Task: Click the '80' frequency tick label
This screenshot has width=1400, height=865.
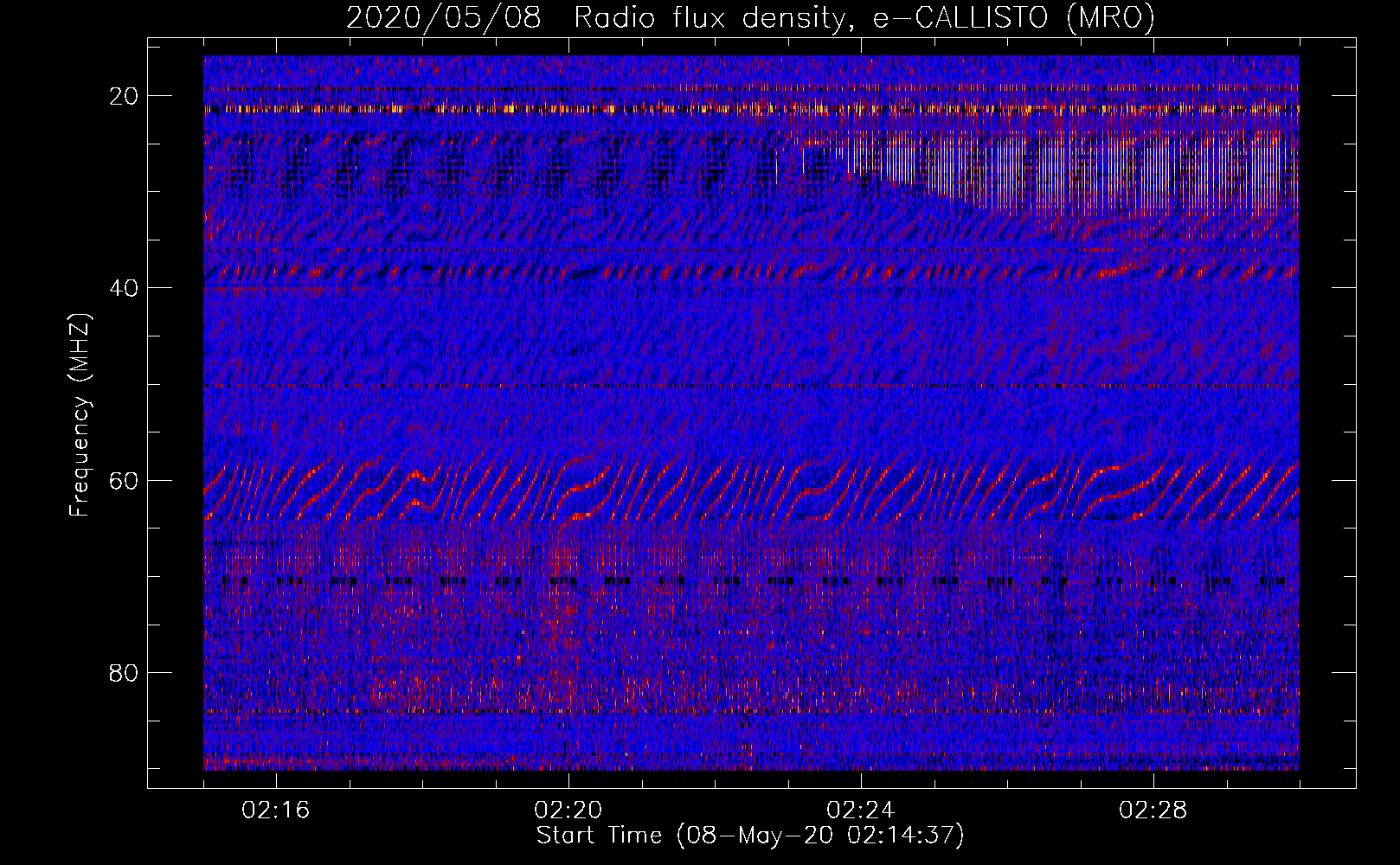Action: (x=125, y=672)
